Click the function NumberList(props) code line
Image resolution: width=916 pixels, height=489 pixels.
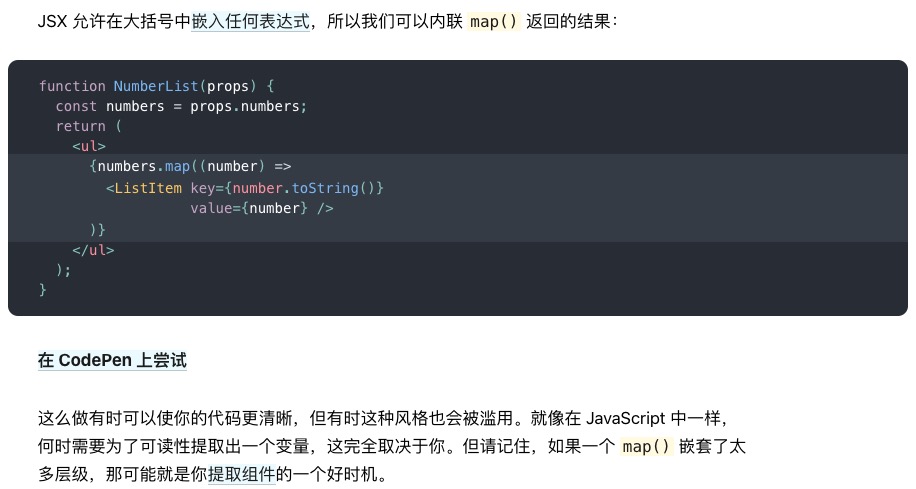[x=157, y=86]
